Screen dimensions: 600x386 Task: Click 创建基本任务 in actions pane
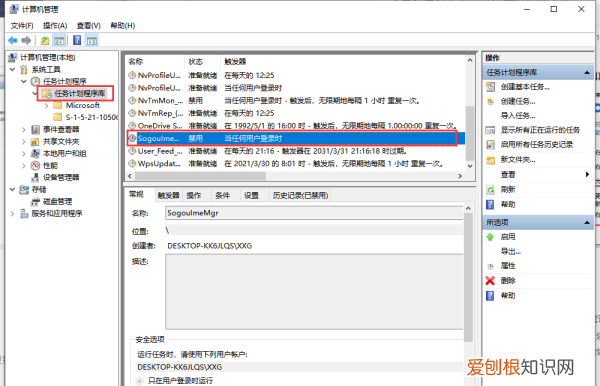[x=525, y=87]
